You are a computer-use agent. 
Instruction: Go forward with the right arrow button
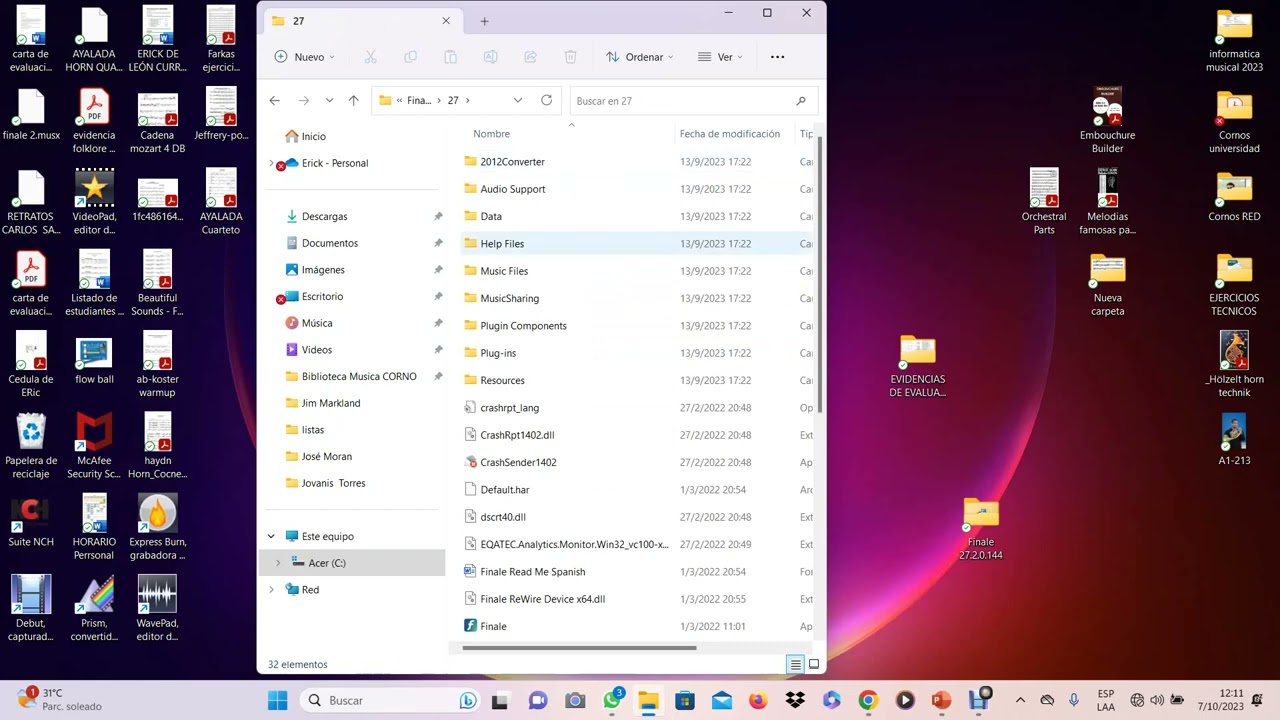(304, 100)
